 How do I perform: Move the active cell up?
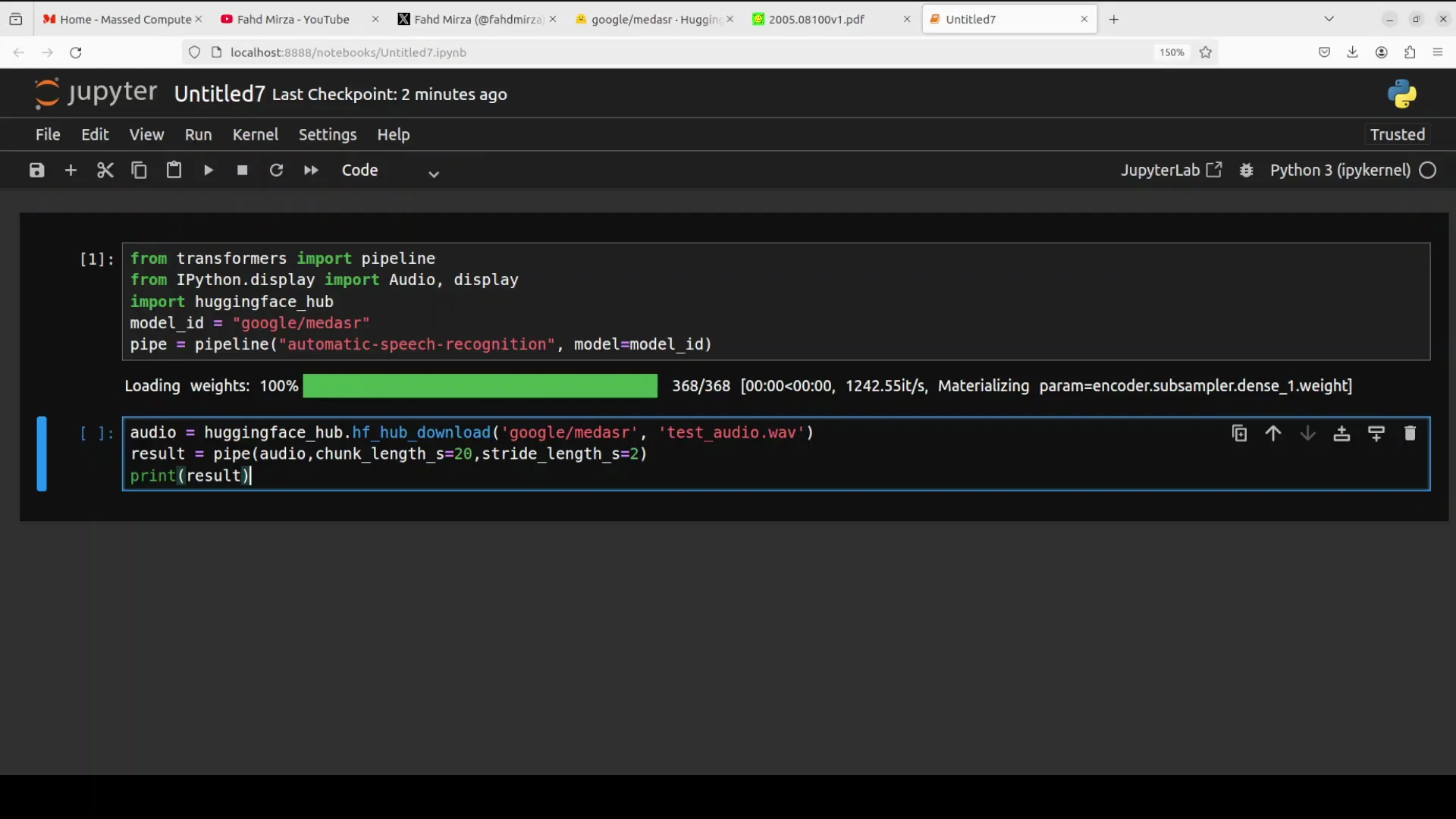1273,433
